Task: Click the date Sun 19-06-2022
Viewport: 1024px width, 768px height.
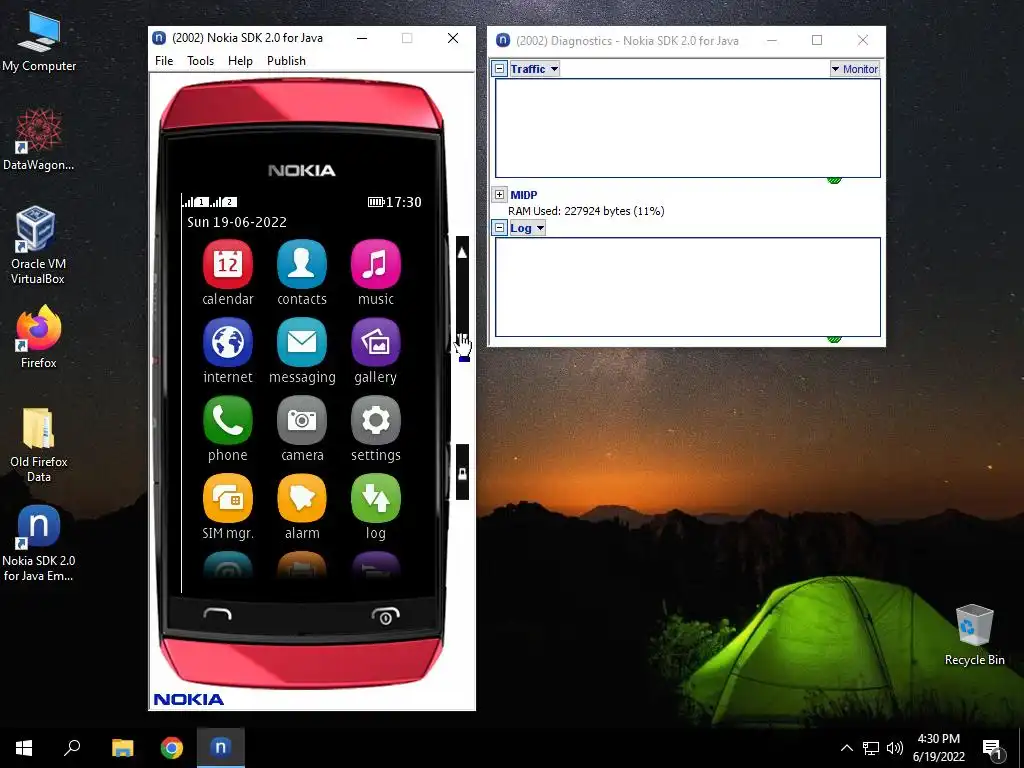Action: pyautogui.click(x=237, y=222)
